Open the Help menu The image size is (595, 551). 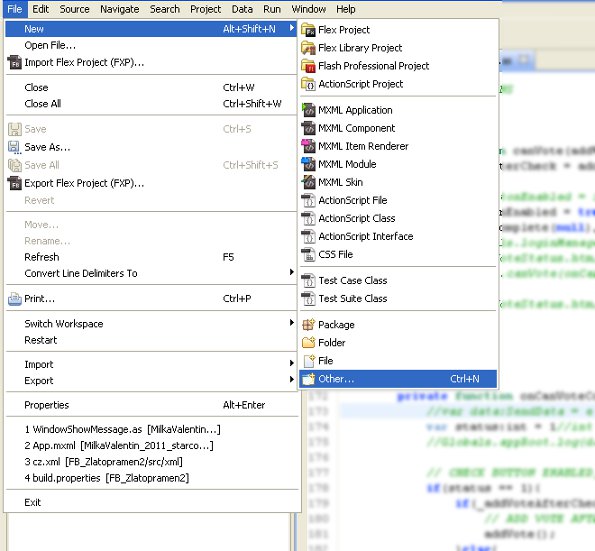tap(346, 9)
